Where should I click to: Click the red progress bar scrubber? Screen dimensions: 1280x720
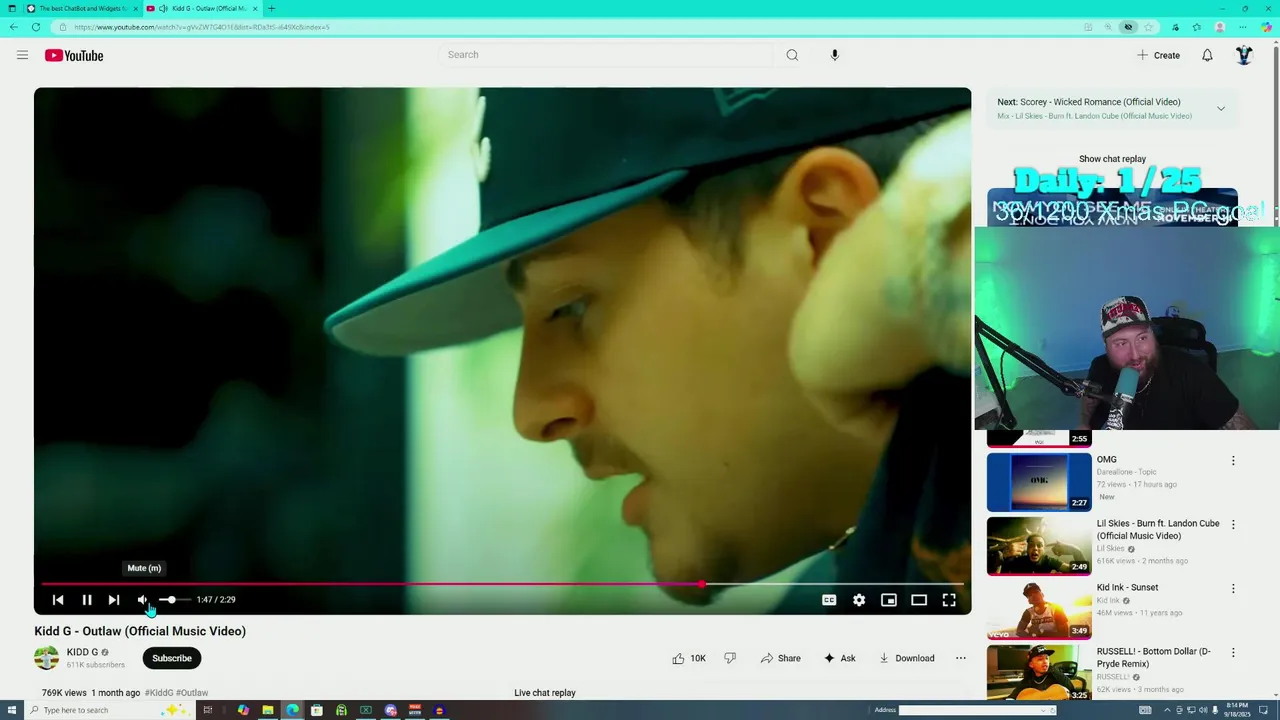pos(702,584)
